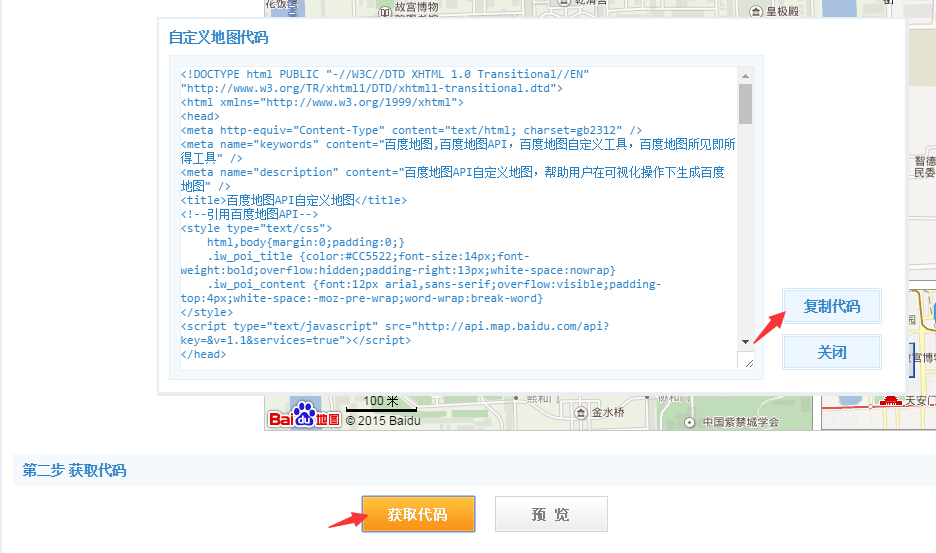The image size is (936, 553).
Task: Click the .iw_poi_content CSS rule line
Action: click(x=434, y=284)
